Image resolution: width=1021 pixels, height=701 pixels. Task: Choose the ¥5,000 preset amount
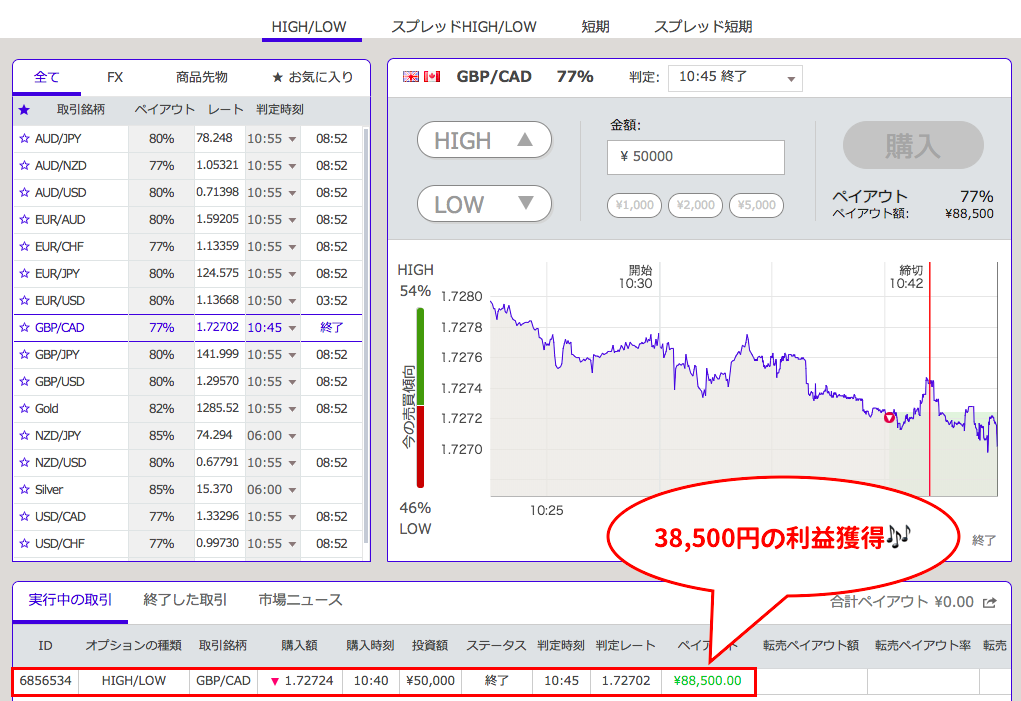pos(756,206)
